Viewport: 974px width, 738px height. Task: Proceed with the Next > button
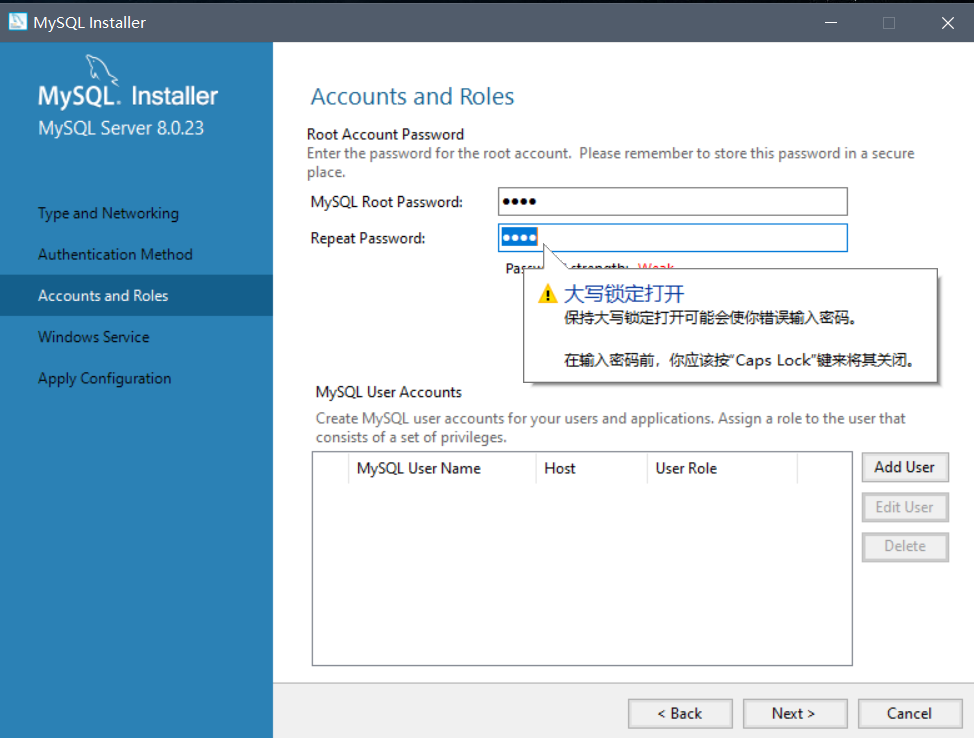[x=794, y=713]
